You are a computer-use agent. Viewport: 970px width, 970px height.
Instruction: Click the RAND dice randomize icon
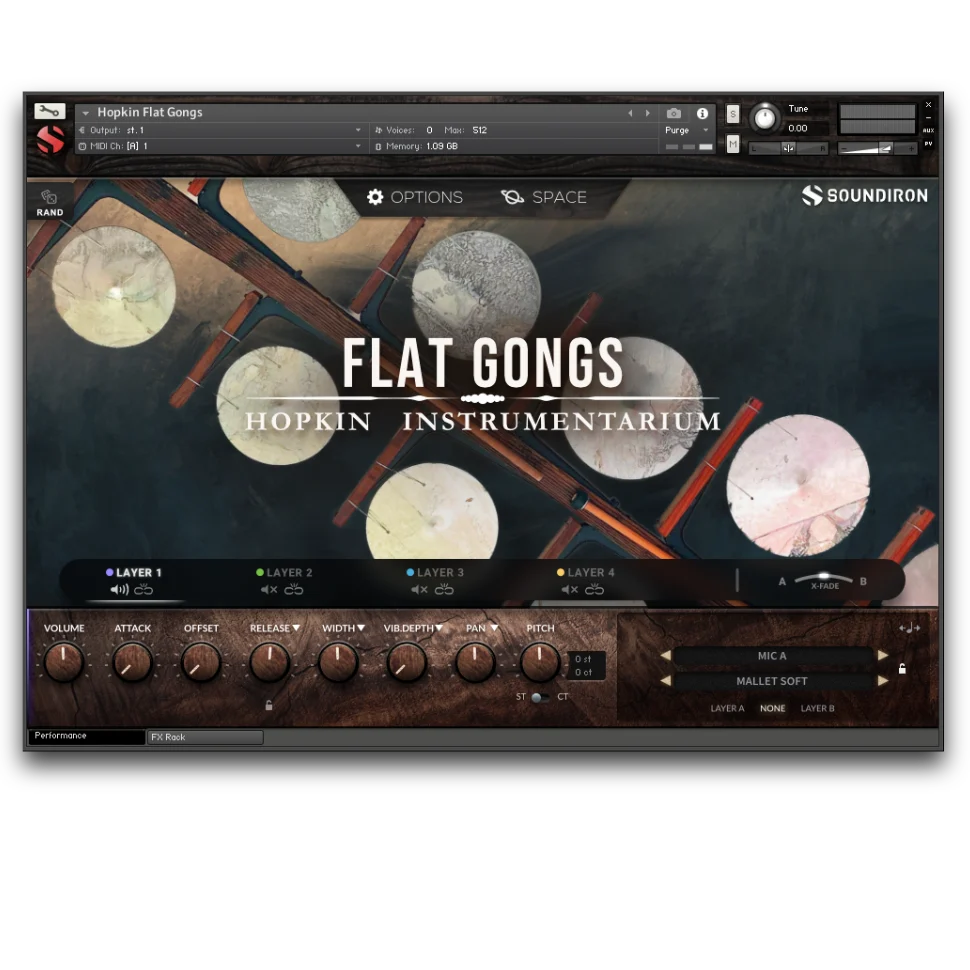pyautogui.click(x=49, y=197)
